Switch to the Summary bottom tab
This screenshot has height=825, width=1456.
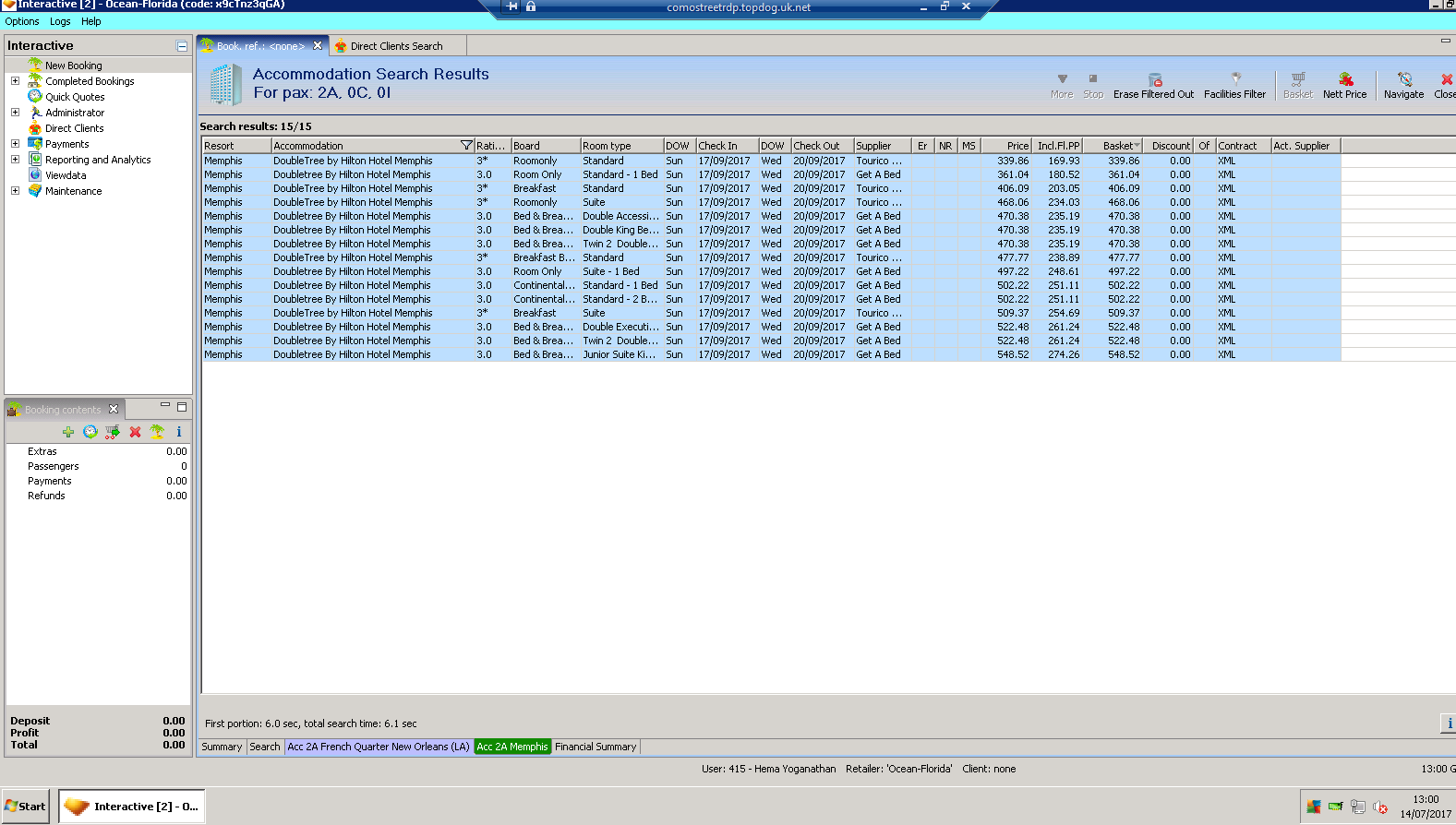click(222, 747)
